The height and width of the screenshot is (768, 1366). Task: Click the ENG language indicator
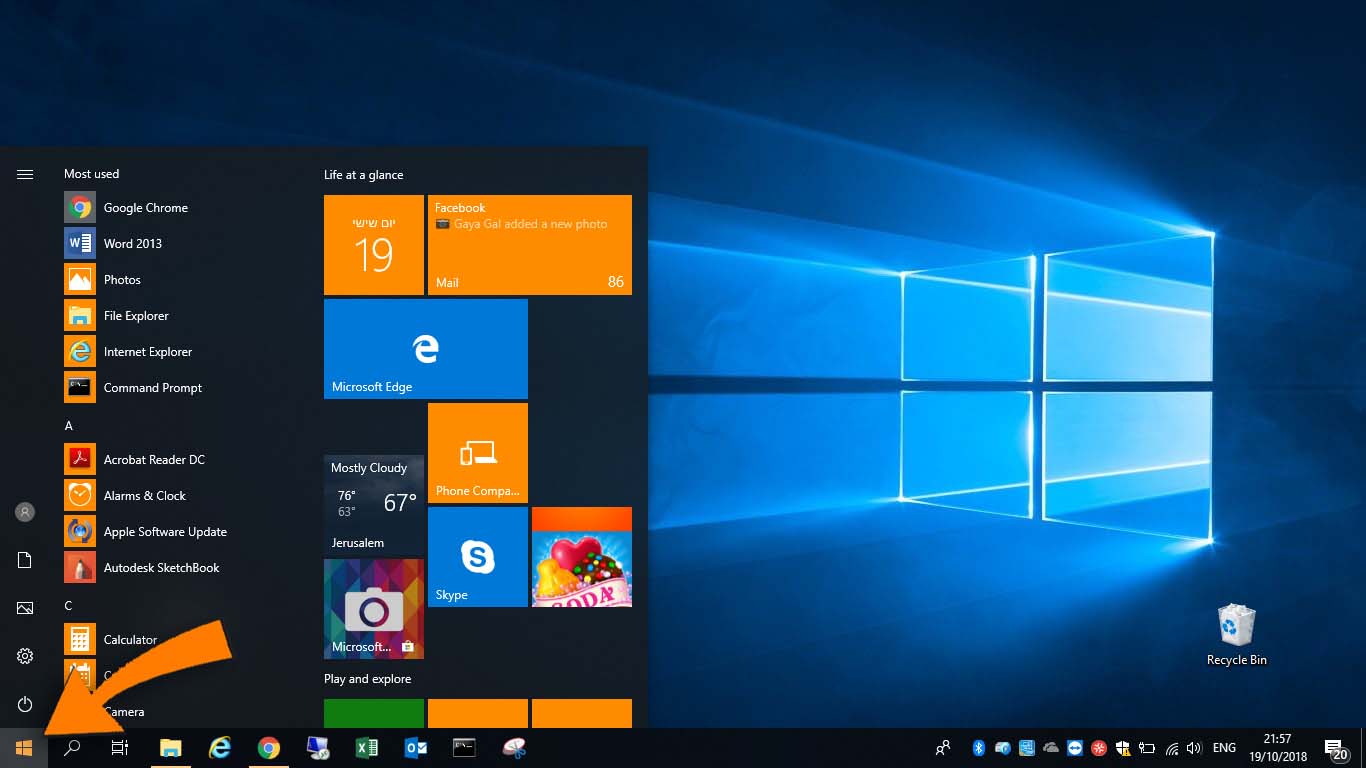point(1224,748)
